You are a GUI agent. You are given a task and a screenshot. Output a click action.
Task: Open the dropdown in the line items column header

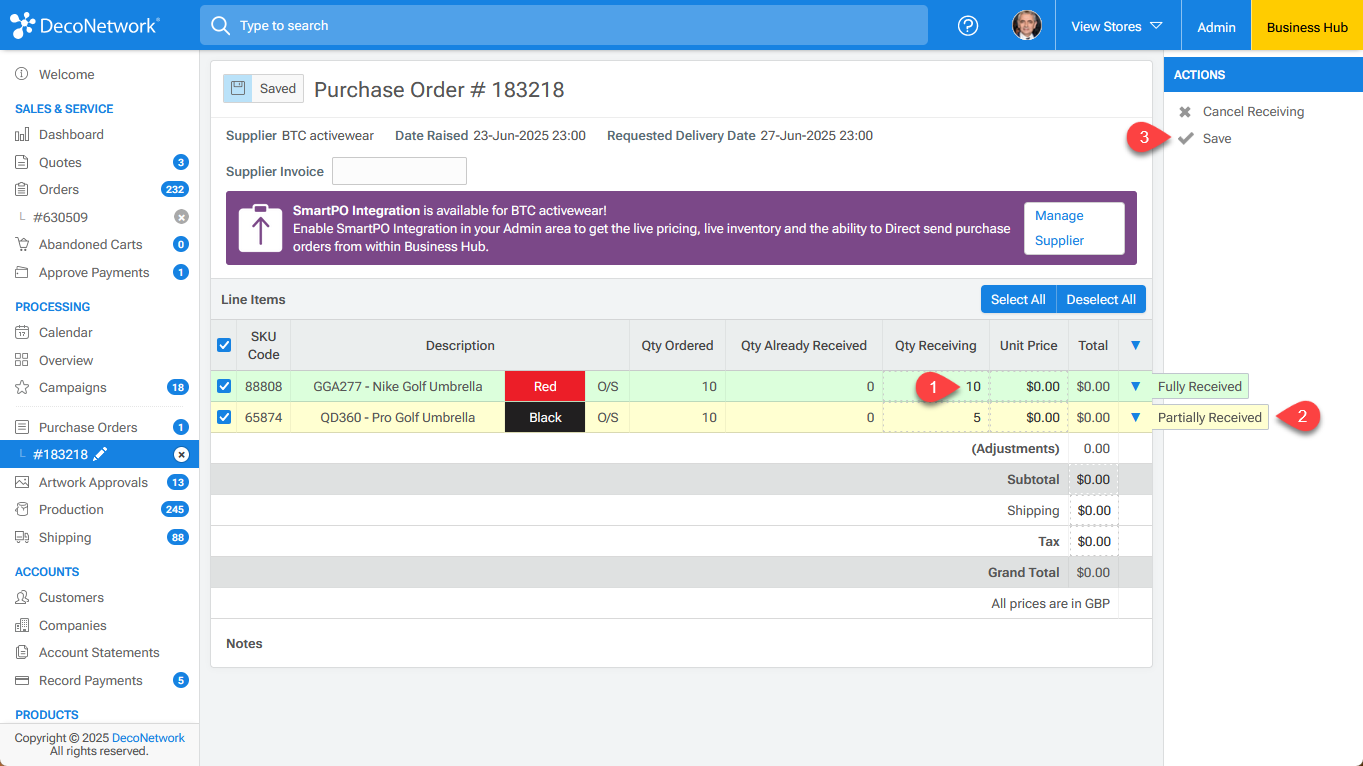(1135, 345)
